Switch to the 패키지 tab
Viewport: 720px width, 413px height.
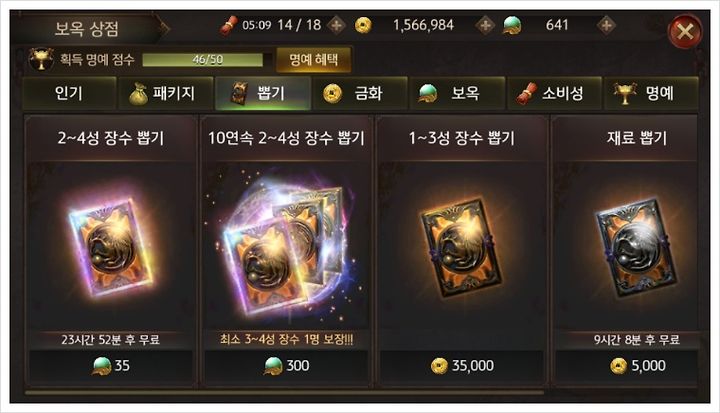tap(165, 93)
